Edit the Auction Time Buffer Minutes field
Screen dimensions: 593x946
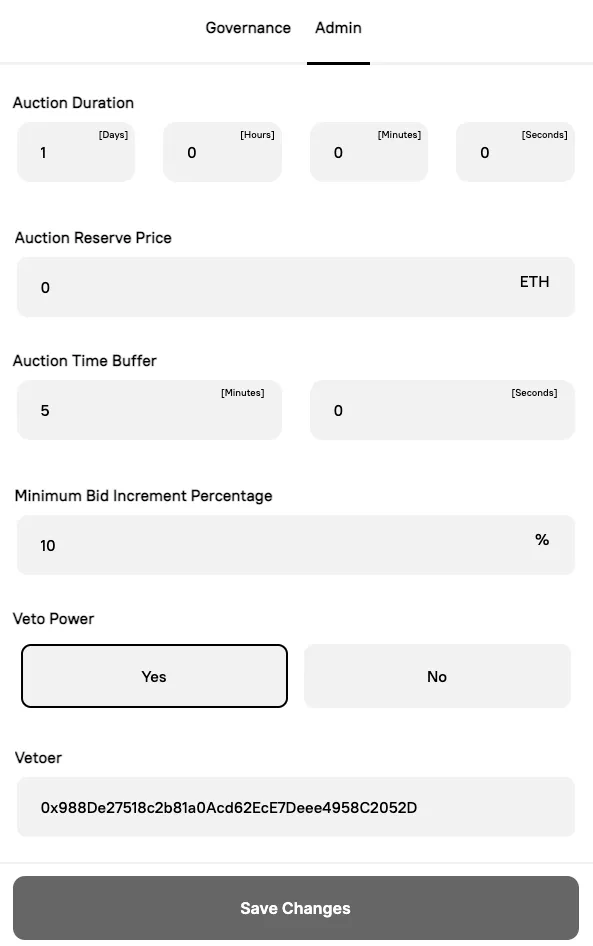(149, 410)
